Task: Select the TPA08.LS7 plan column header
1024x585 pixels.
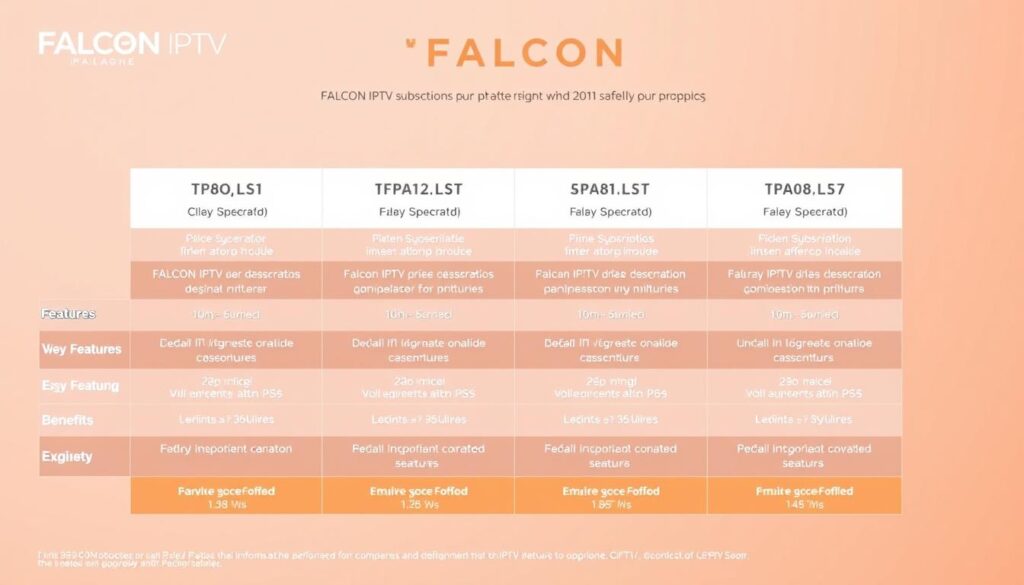Action: pyautogui.click(x=804, y=189)
